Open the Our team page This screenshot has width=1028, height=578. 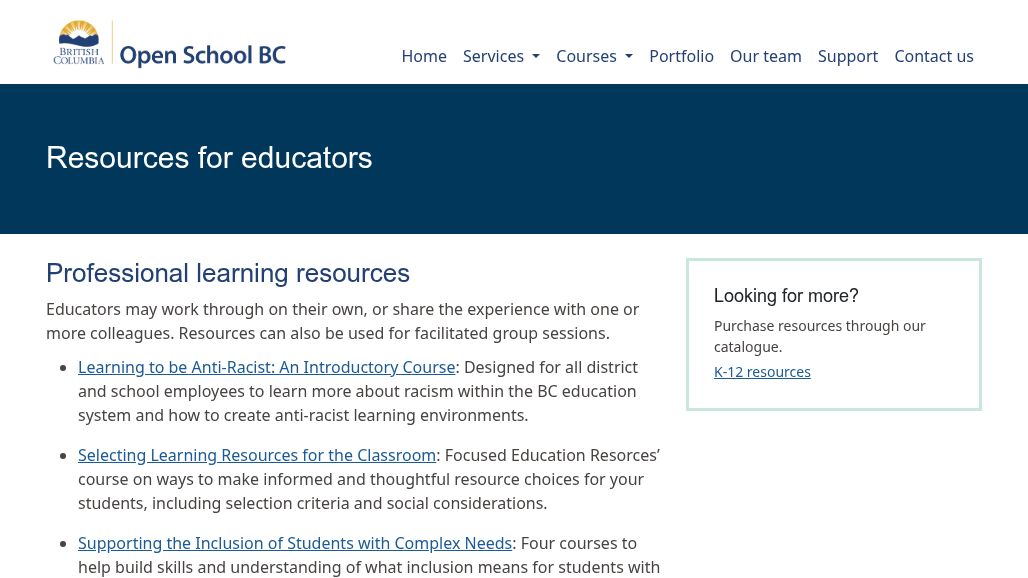pos(765,56)
